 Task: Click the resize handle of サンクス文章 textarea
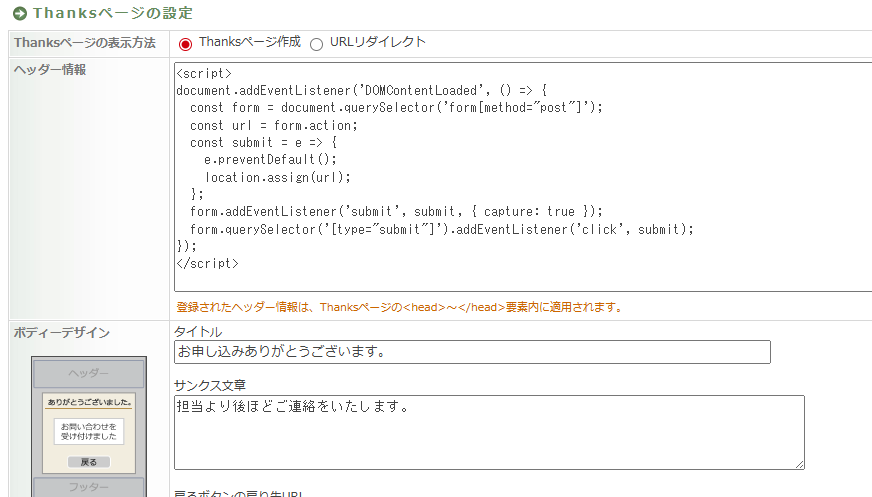click(799, 464)
